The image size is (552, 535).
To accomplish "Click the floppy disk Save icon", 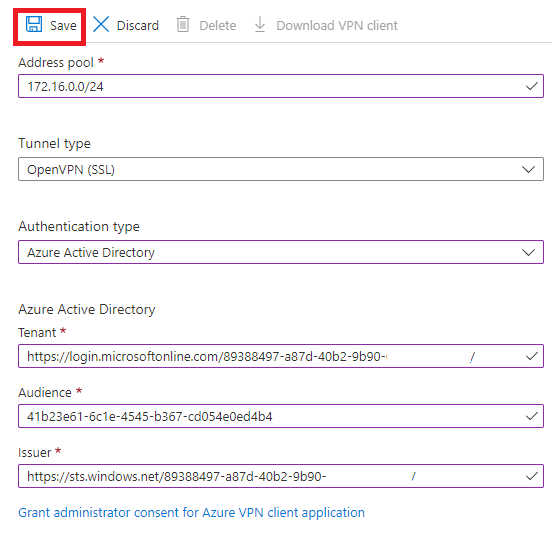I will [34, 25].
